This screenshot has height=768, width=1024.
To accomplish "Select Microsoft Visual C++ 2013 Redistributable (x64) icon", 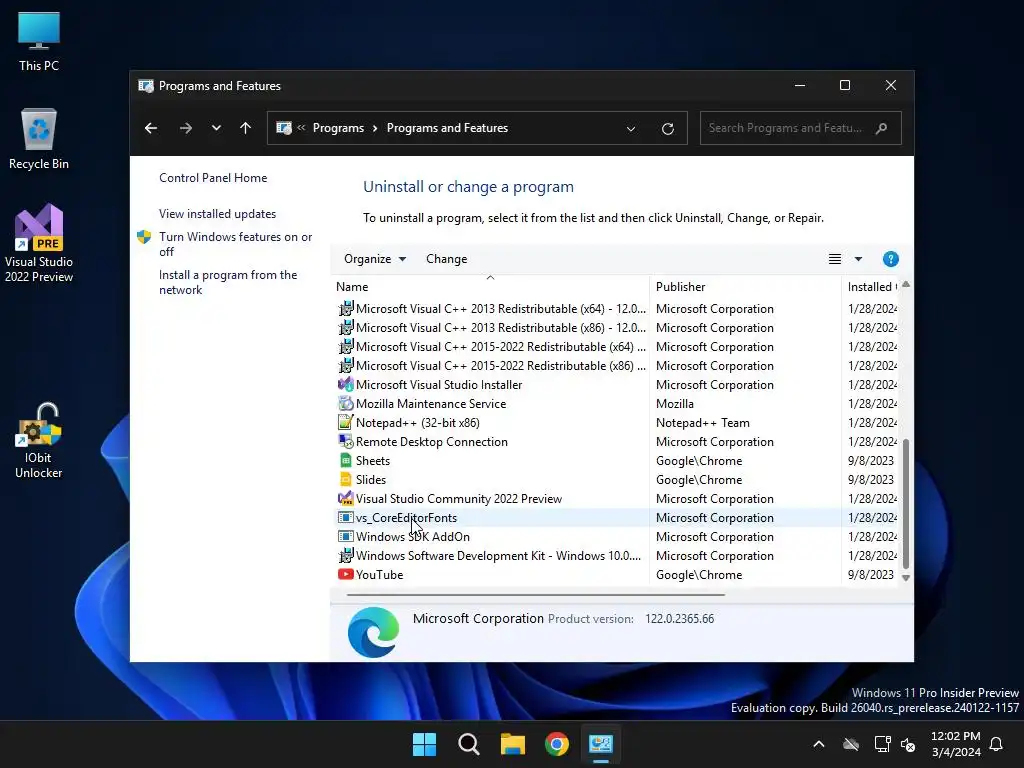I will (345, 308).
